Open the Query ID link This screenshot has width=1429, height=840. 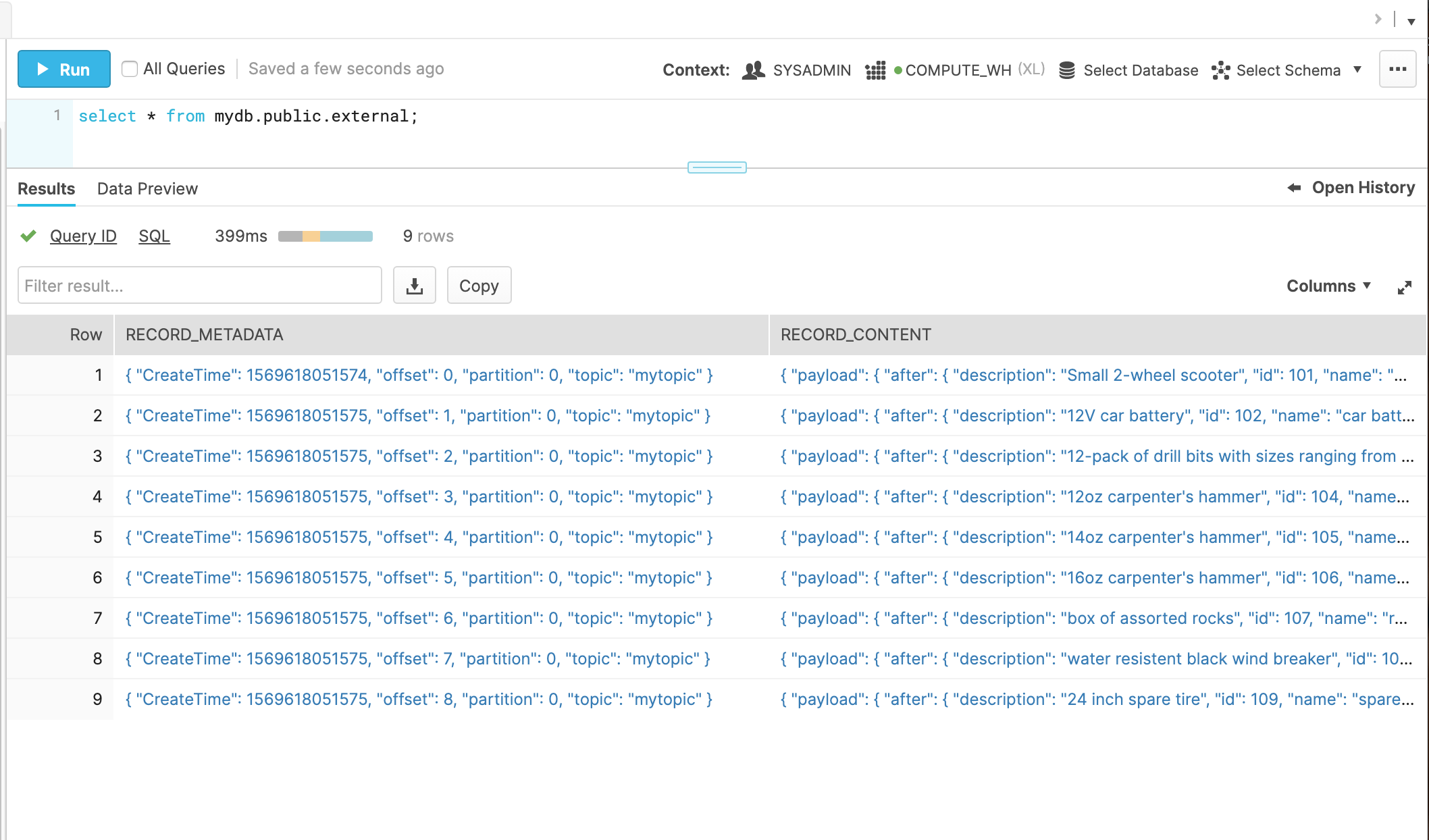83,236
